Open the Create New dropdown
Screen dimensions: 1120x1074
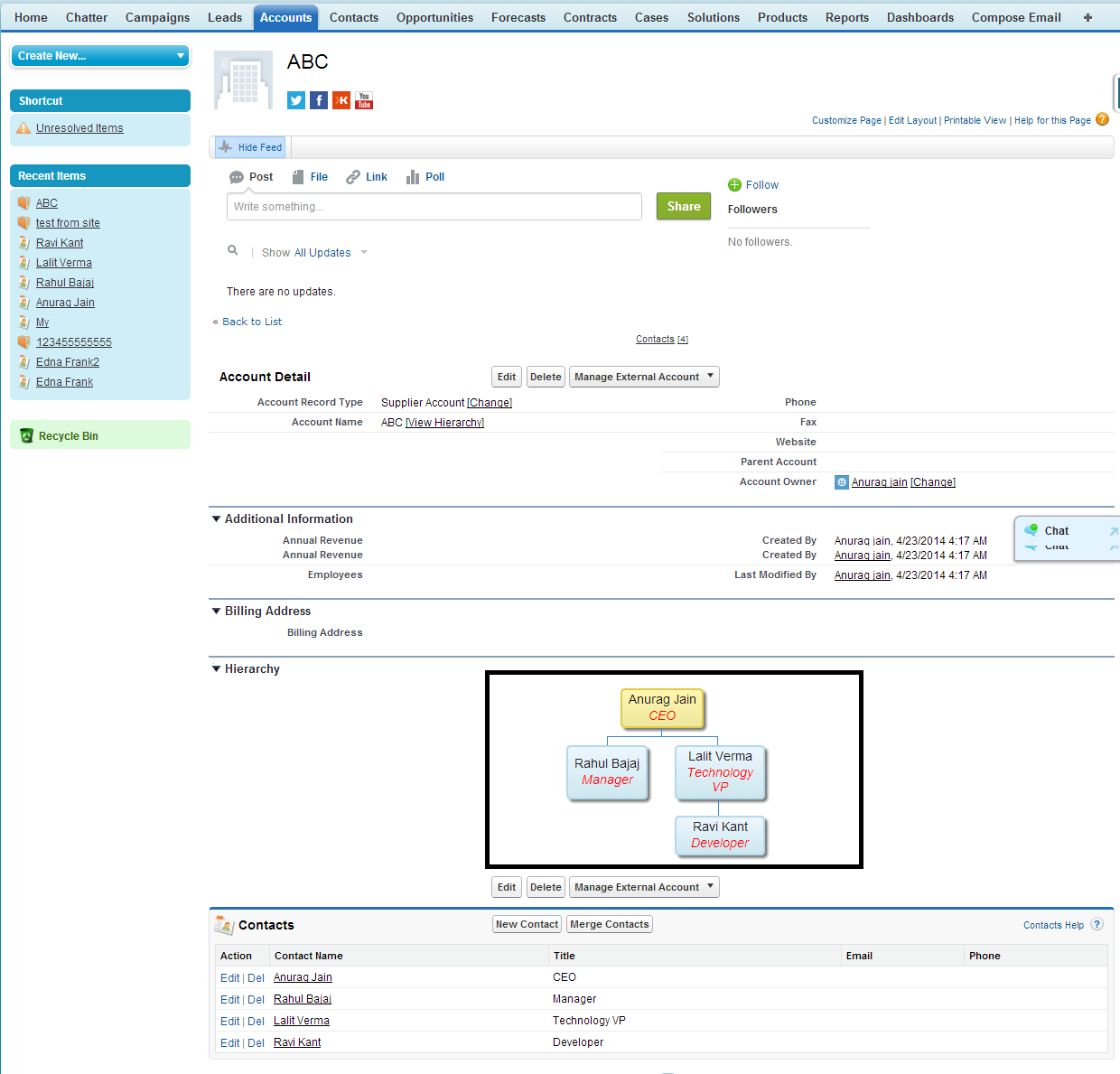coord(99,55)
